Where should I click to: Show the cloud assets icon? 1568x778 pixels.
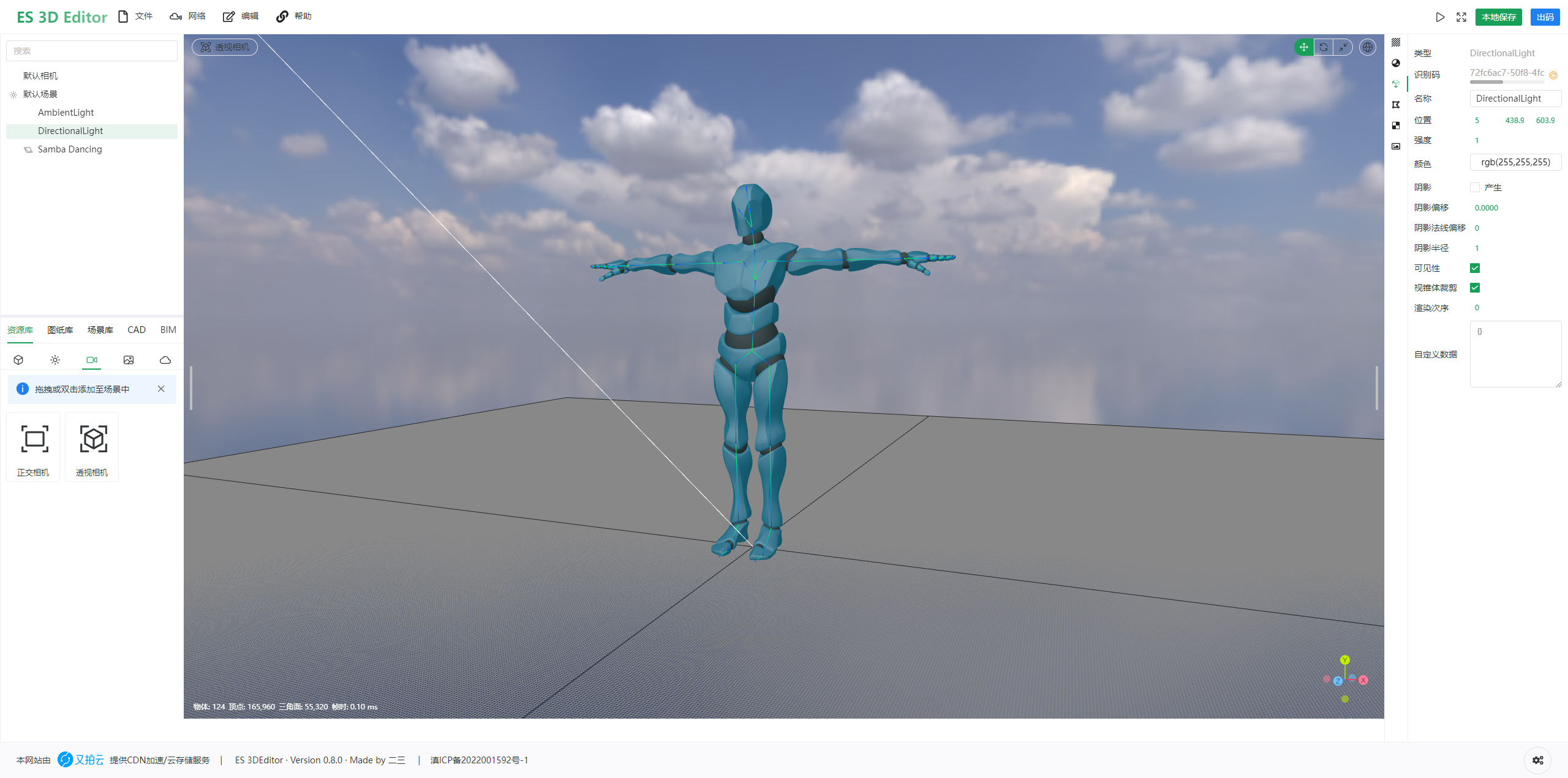point(165,360)
